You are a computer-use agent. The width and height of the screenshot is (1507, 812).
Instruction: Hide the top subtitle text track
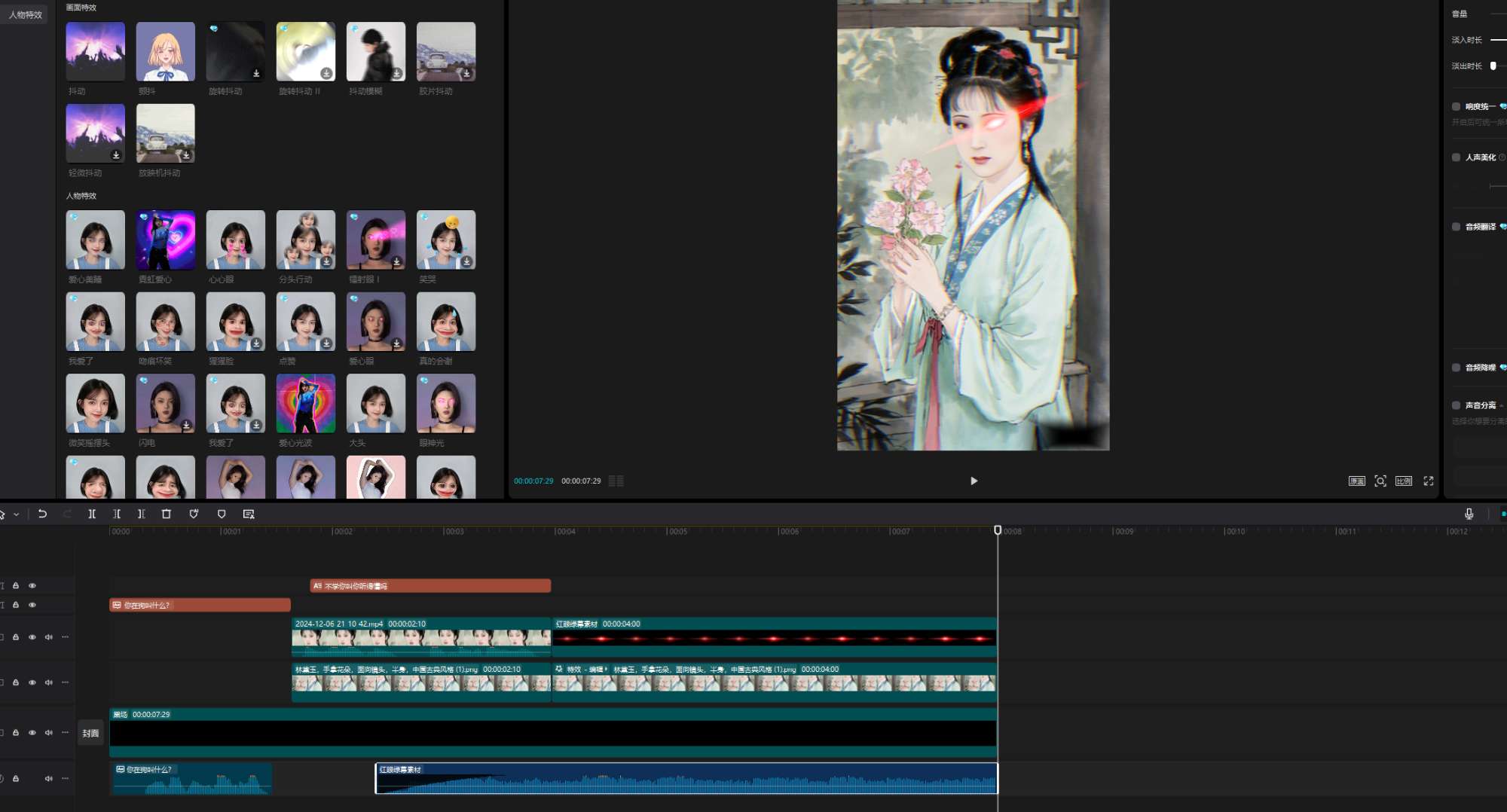click(32, 585)
